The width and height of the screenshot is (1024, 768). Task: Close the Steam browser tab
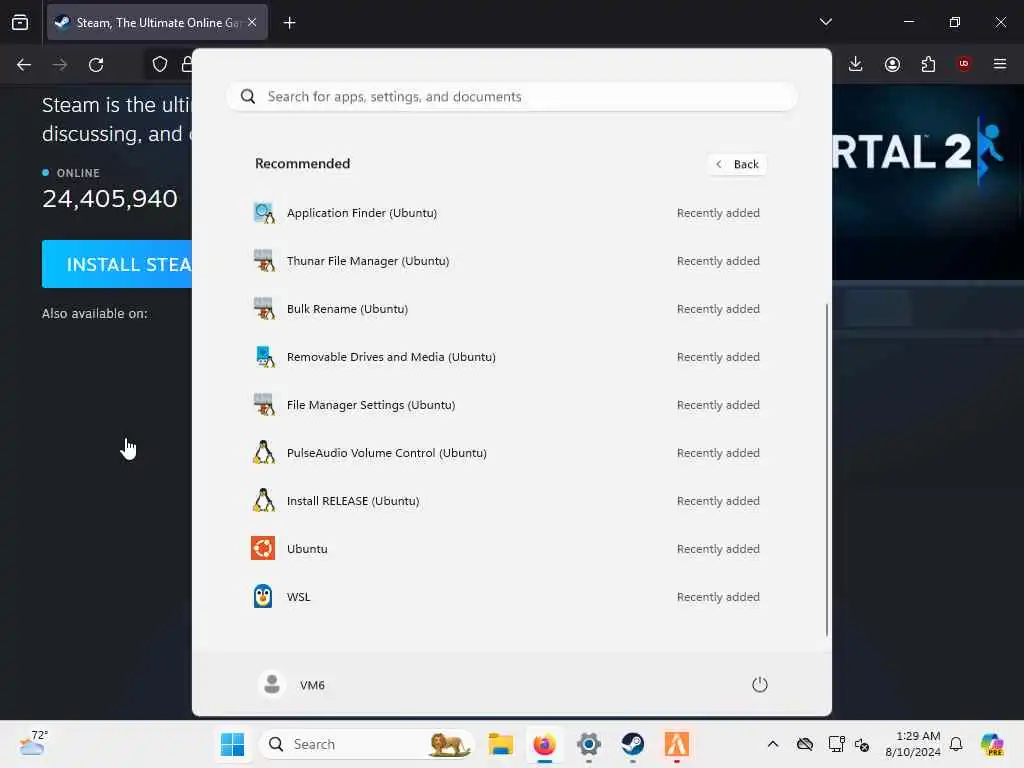click(x=252, y=22)
